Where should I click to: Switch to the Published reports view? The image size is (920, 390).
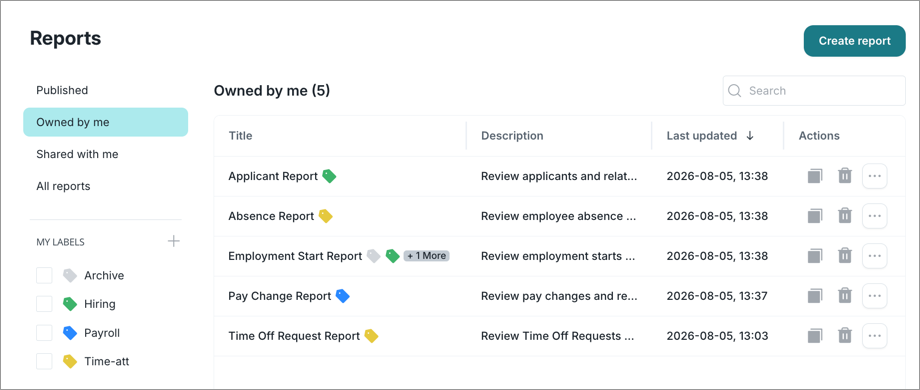click(62, 90)
